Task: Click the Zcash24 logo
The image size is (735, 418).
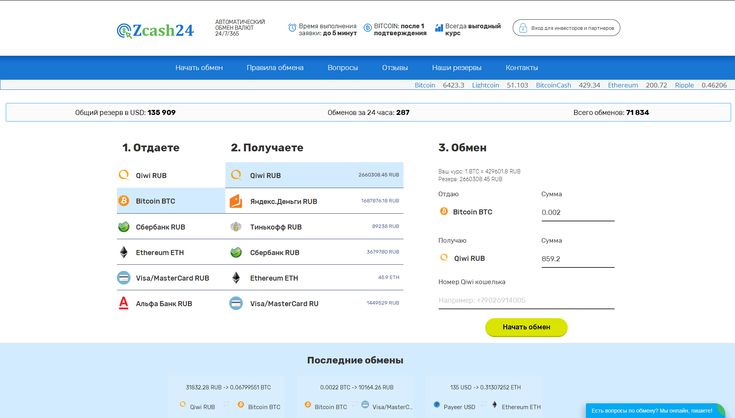Action: point(155,30)
